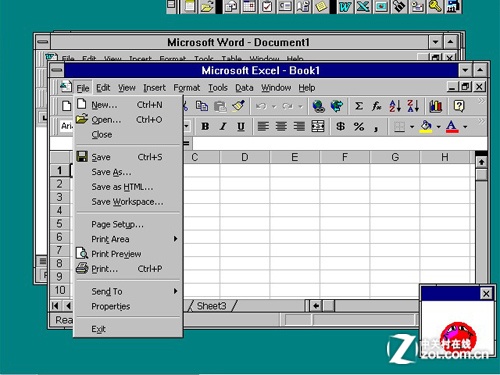Apply the yellow Fill Color button
This screenshot has height=375, width=500.
tap(426, 127)
